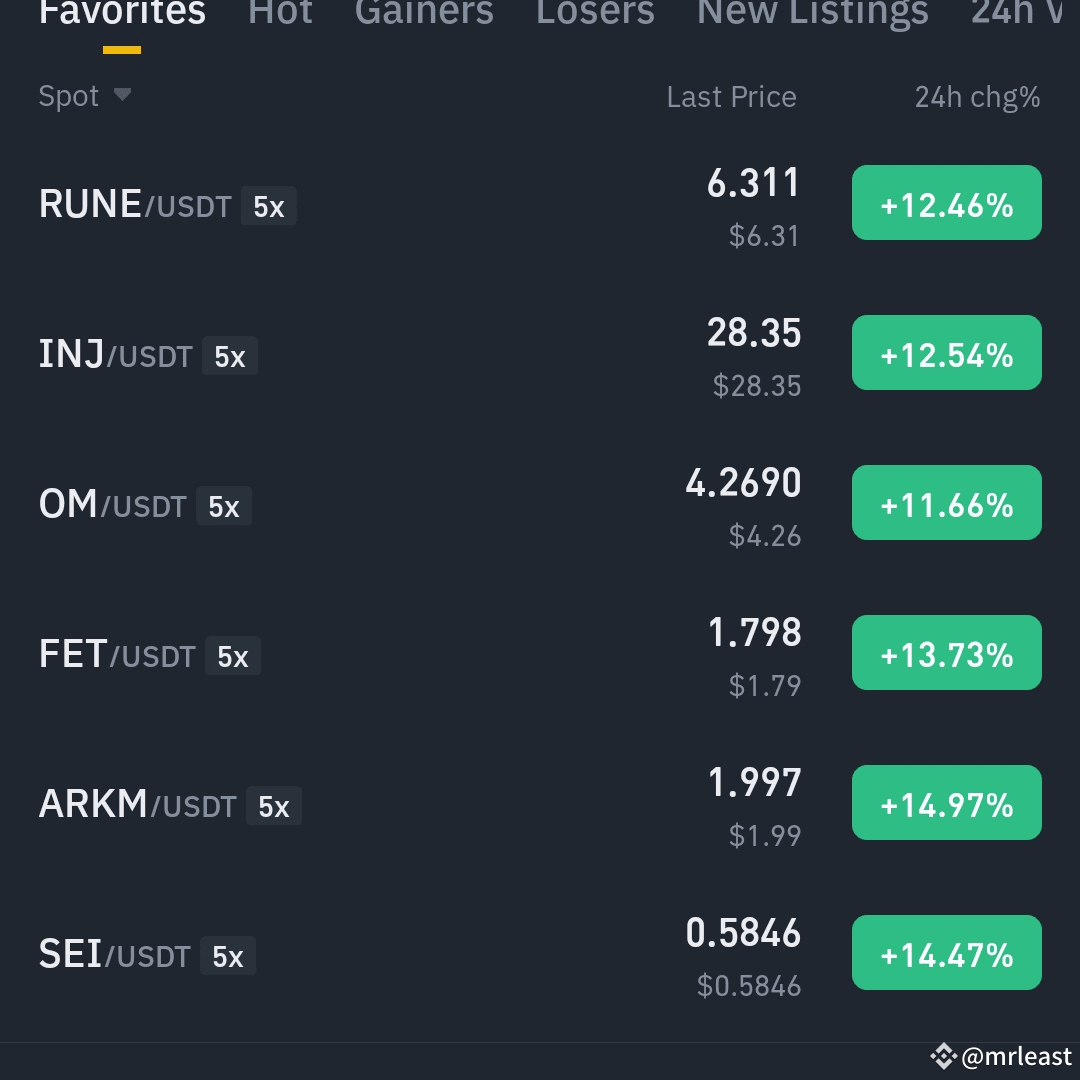Image resolution: width=1080 pixels, height=1080 pixels.
Task: Click the 5x margin badge beside INJ/USDT
Action: point(229,356)
